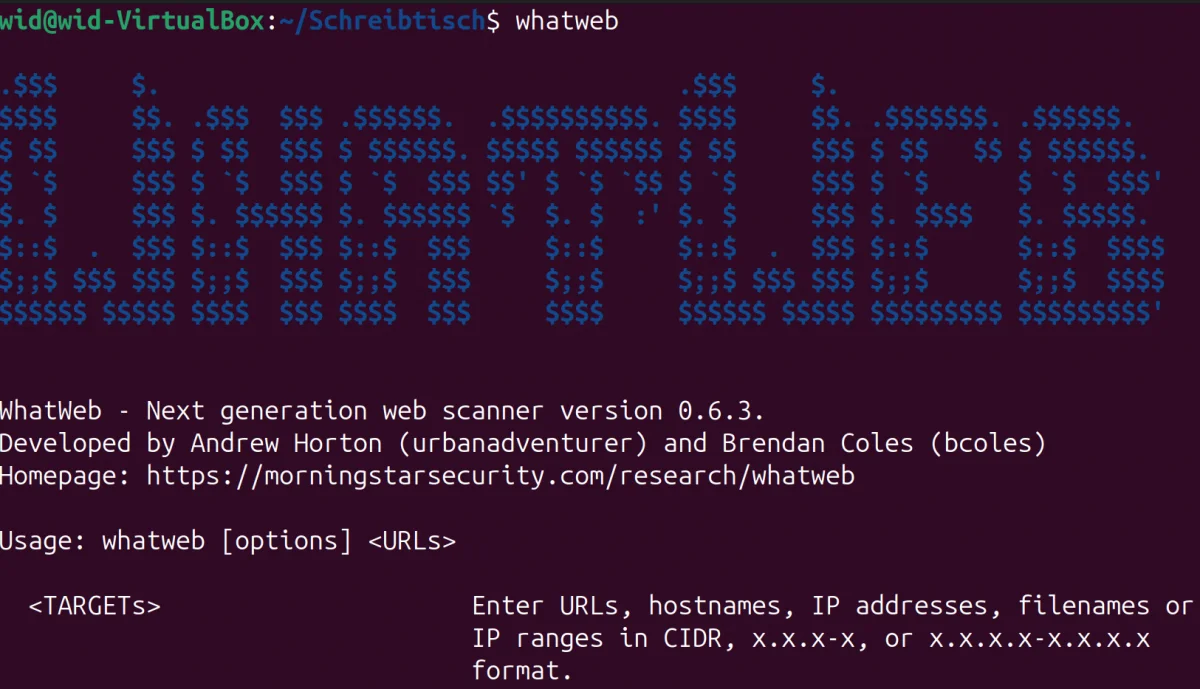
Task: Click the WhatWeb ASCII art banner
Action: point(580,200)
